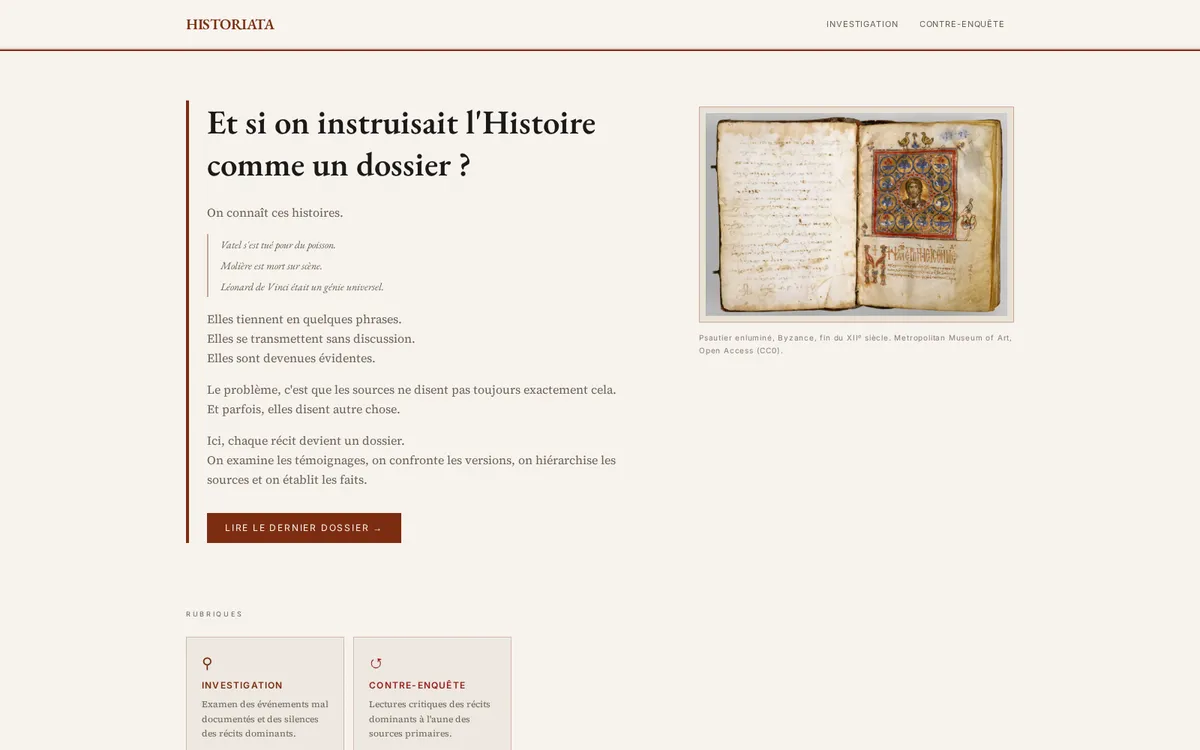Click the magnifier icon on the Investigation card
This screenshot has height=750, width=1200.
(x=207, y=663)
